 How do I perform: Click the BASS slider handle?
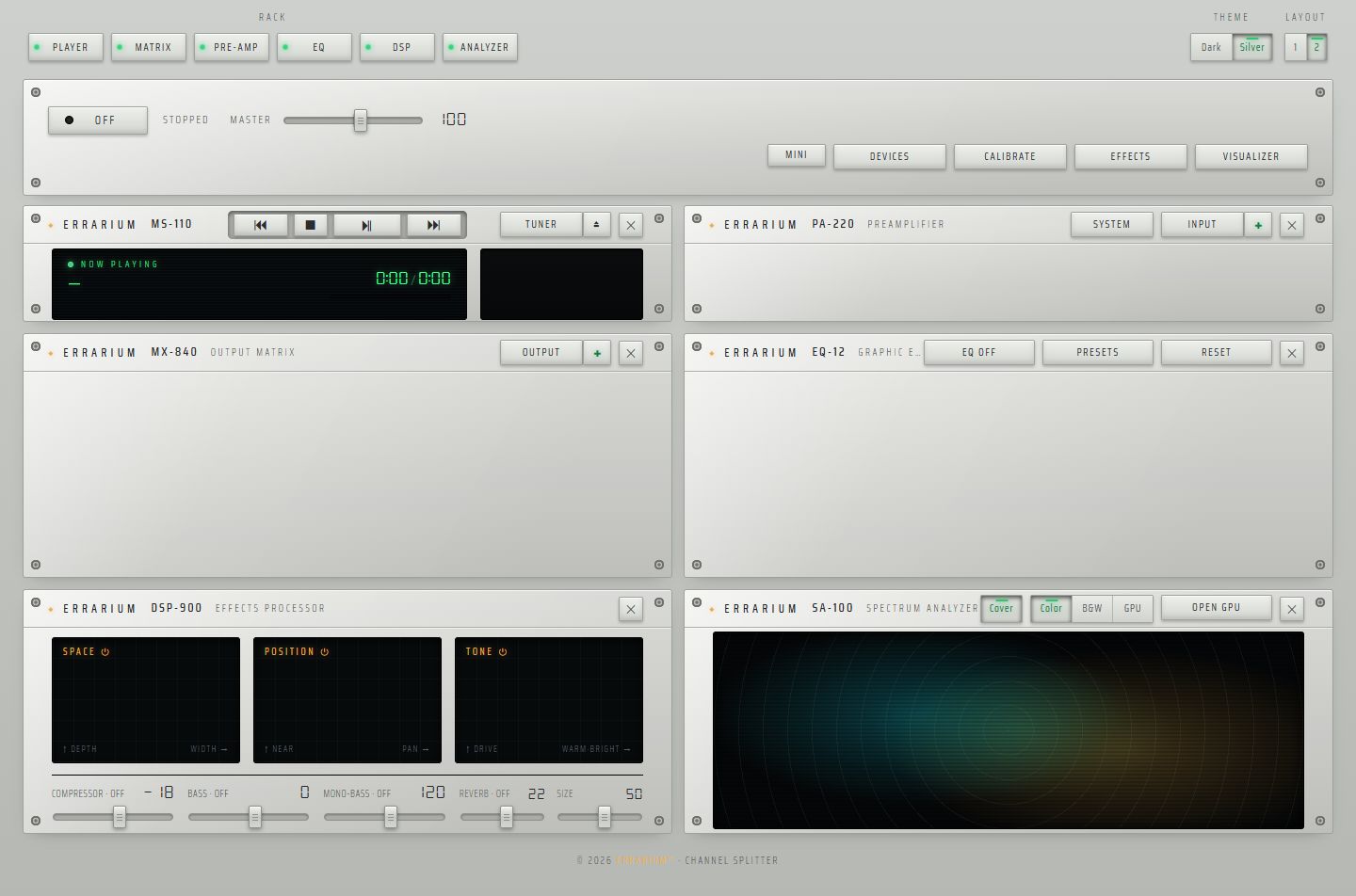[255, 817]
